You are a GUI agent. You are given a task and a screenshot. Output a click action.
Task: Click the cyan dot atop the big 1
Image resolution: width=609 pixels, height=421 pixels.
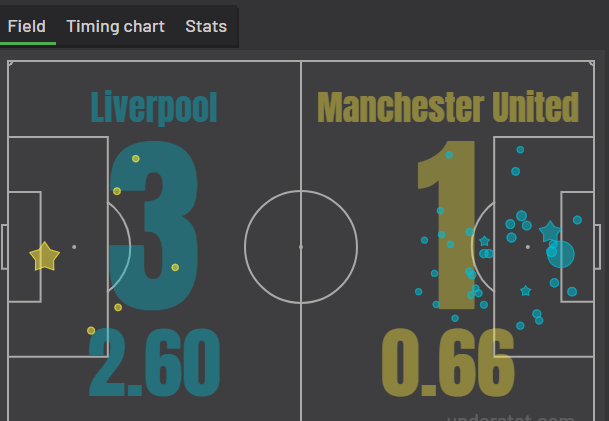[x=449, y=155]
